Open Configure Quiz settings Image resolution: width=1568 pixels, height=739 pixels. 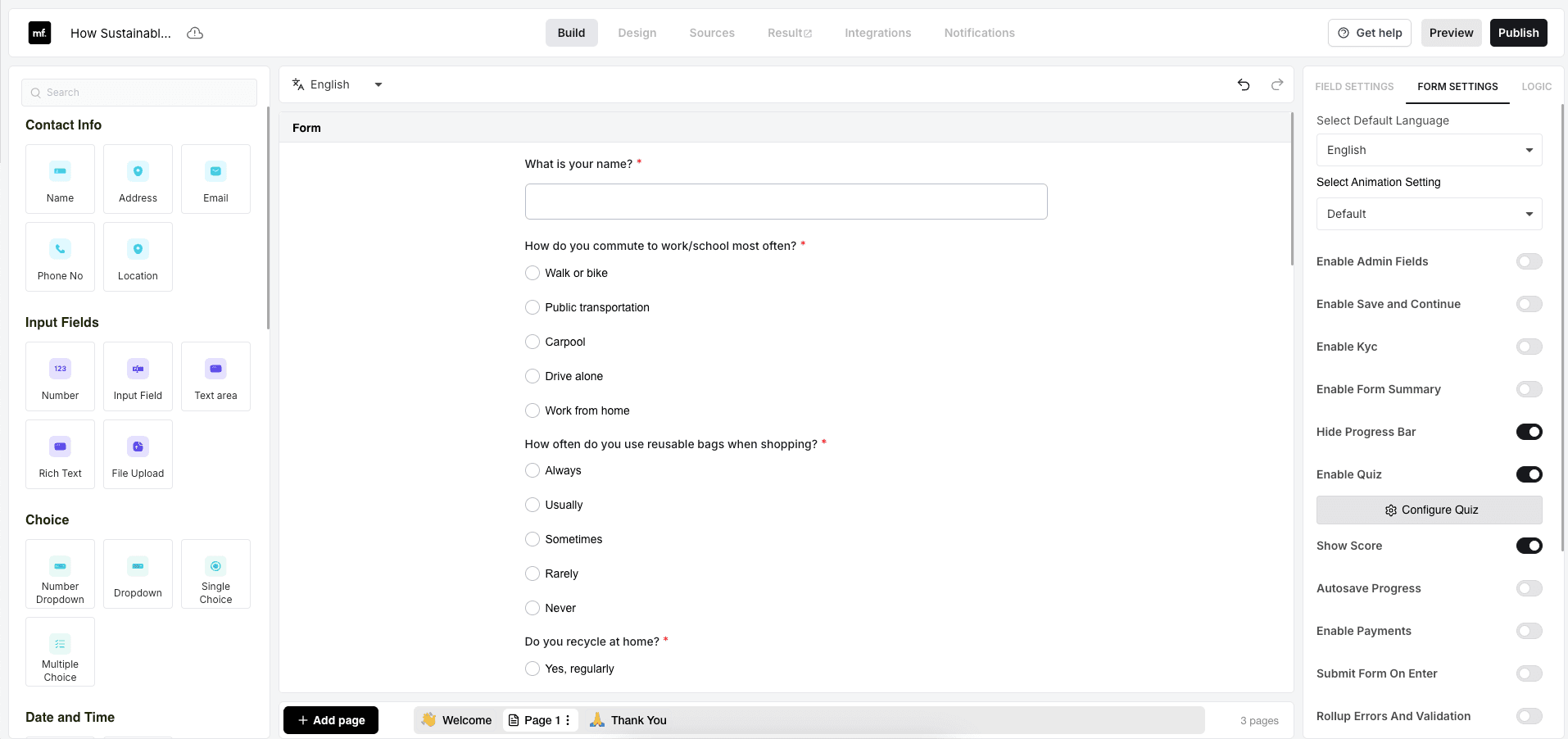tap(1429, 510)
